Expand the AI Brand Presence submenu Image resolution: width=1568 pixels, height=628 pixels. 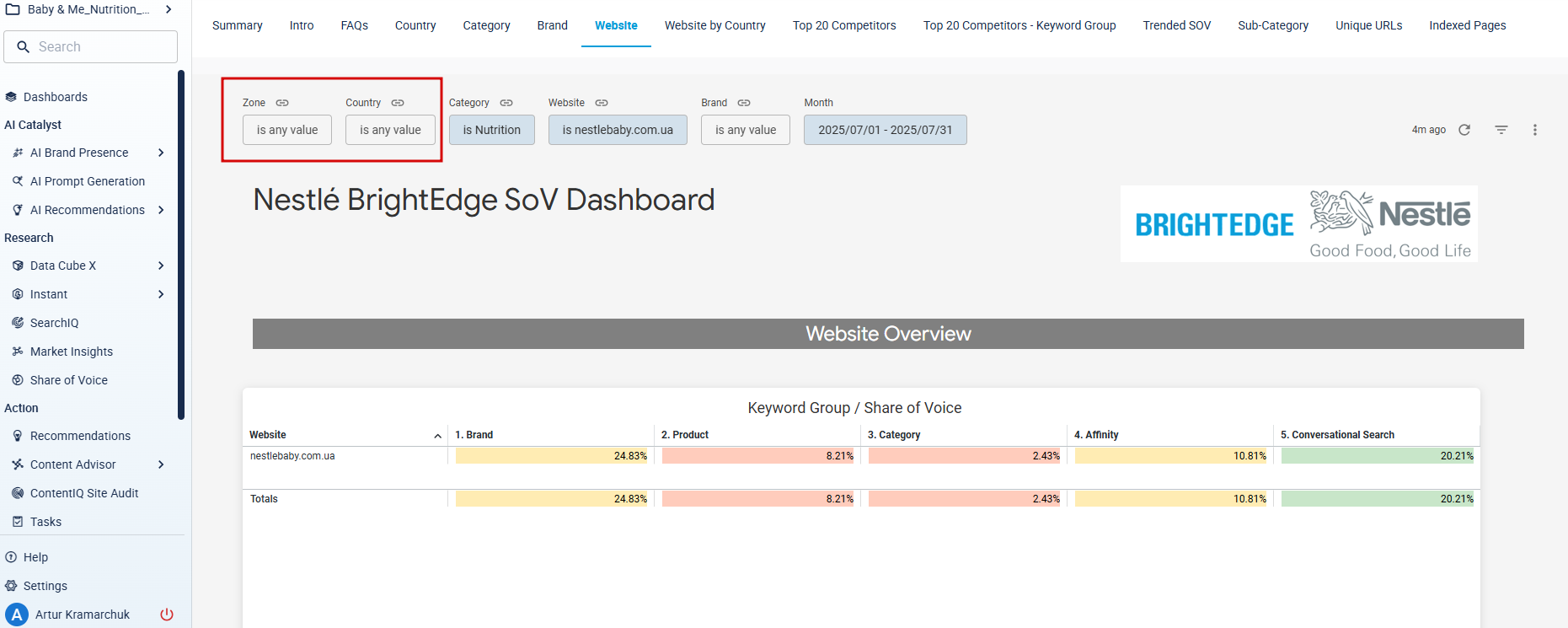[161, 153]
